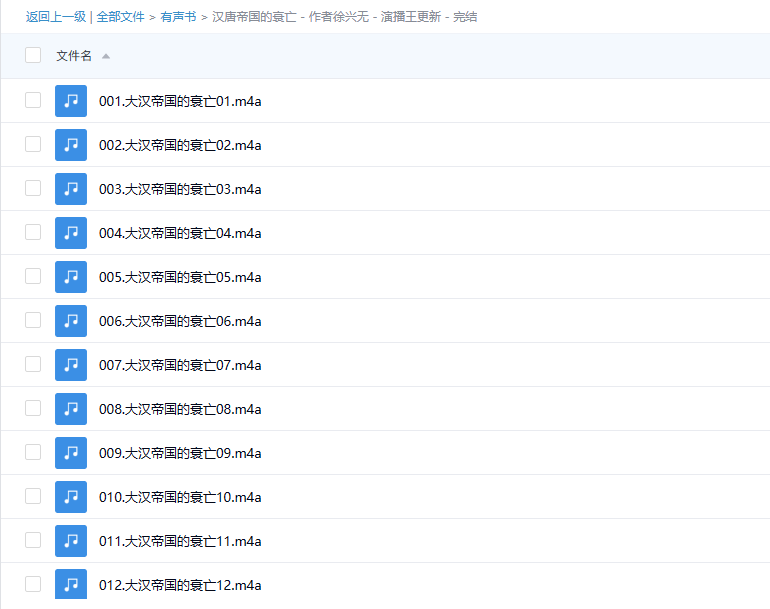This screenshot has width=770, height=609.
Task: Check the box for 003.大汉帝国的衰亡03.m4a
Action: point(33,188)
